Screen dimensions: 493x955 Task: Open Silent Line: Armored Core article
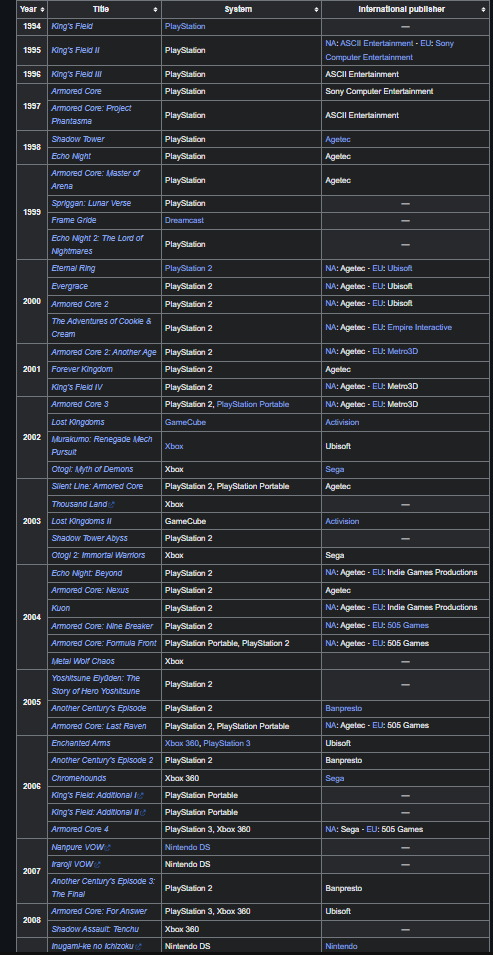click(98, 487)
